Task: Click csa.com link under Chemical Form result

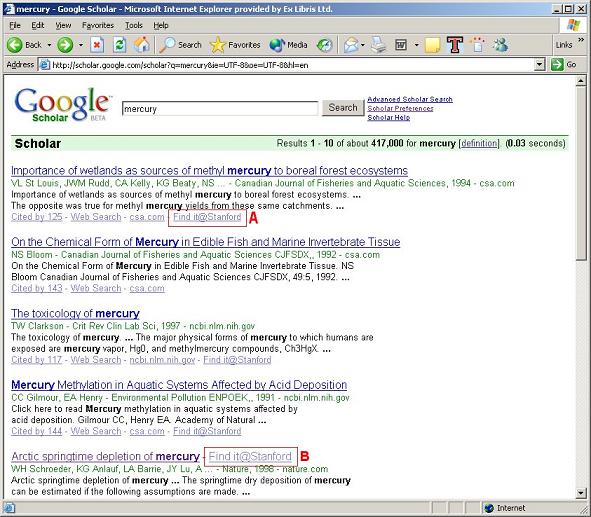Action: [x=147, y=288]
